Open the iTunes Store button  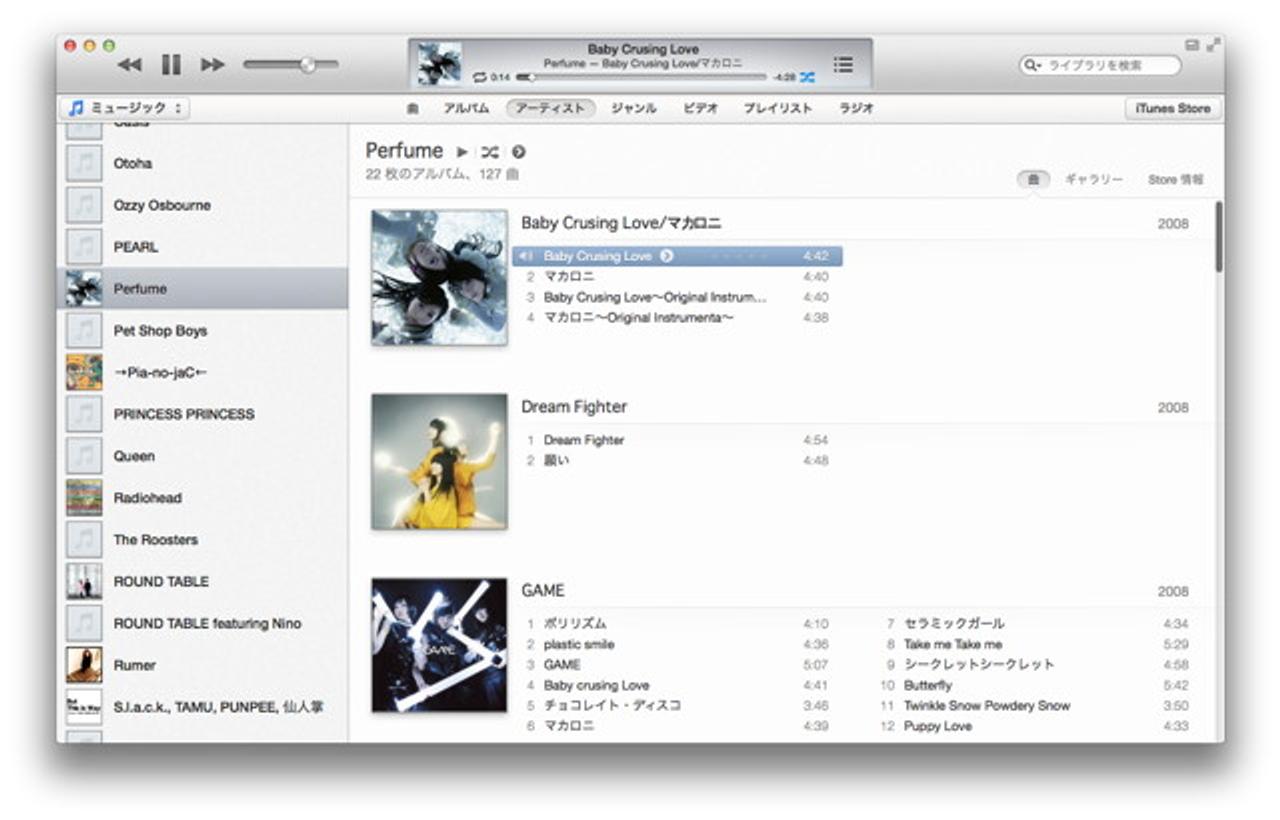[x=1172, y=108]
